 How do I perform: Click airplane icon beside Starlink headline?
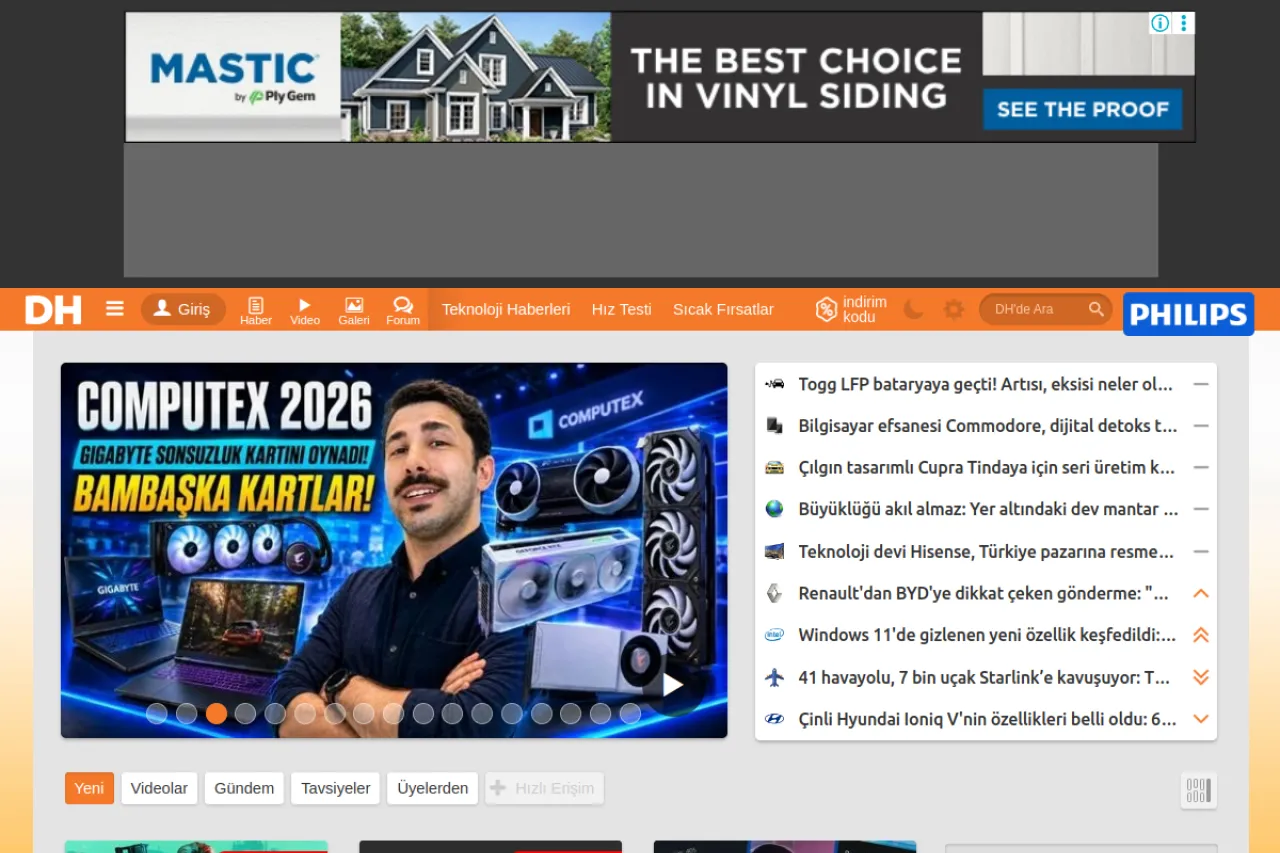click(774, 678)
